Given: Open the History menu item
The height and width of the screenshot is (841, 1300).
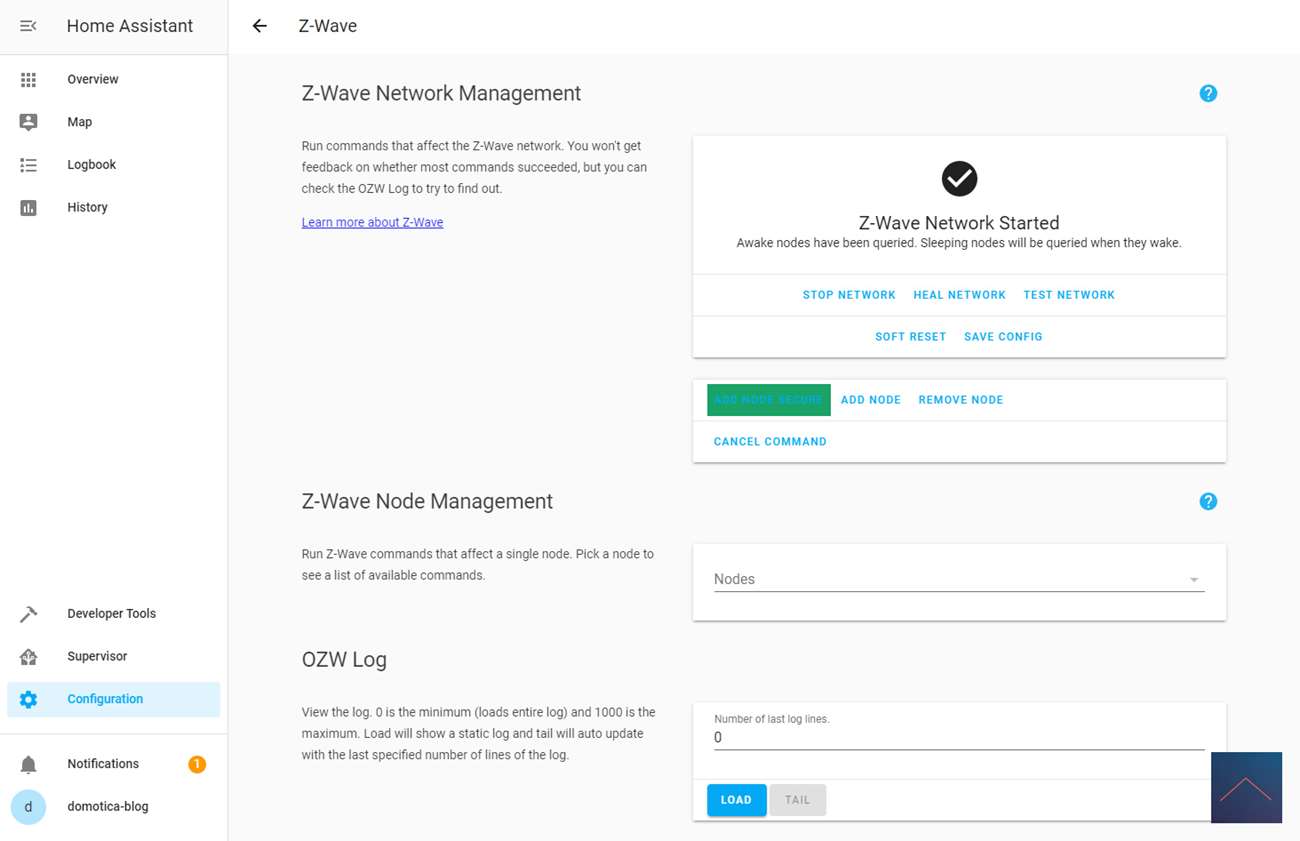Looking at the screenshot, I should 87,207.
